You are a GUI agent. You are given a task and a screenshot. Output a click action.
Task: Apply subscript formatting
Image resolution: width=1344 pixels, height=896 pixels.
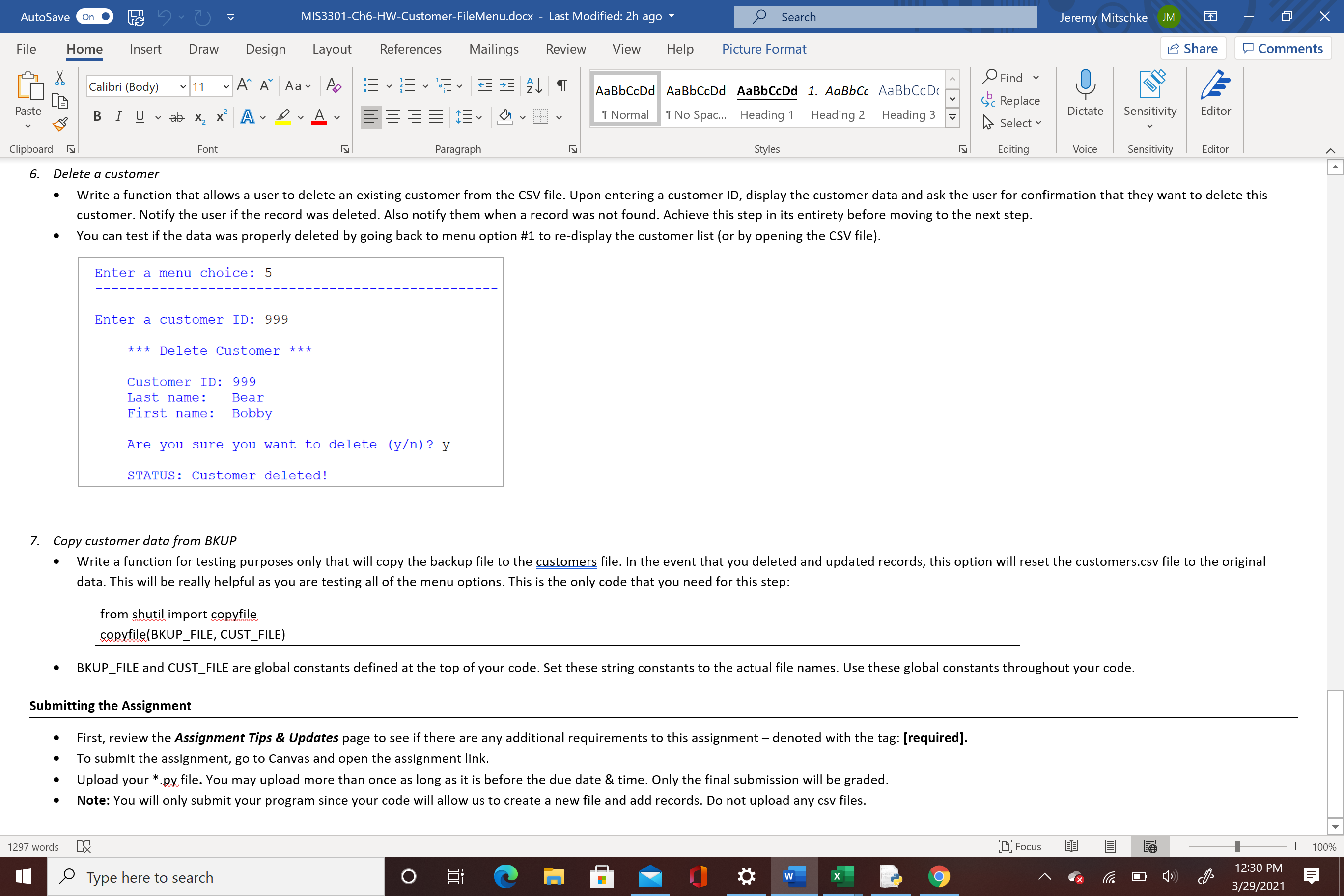point(200,117)
